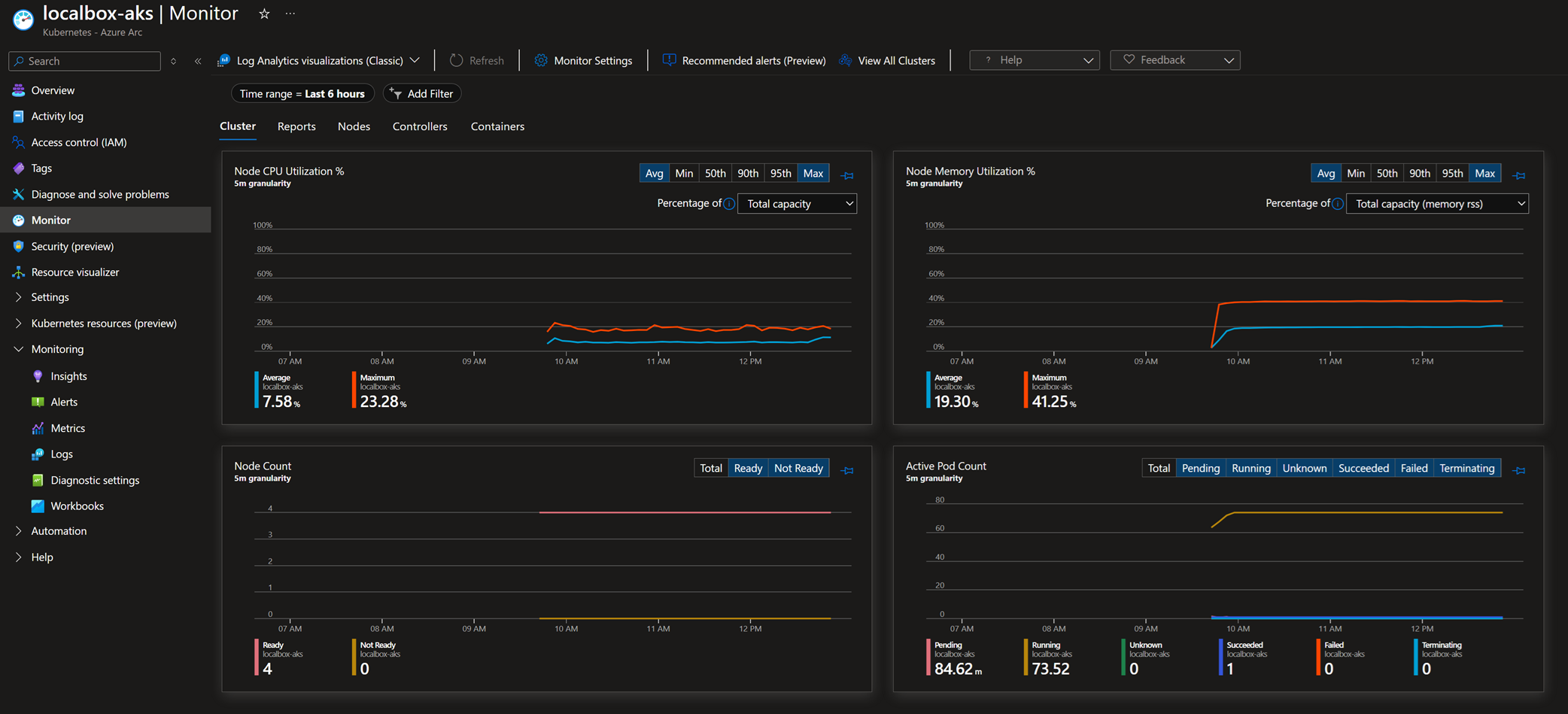Toggle 95th percentile on CPU chart
1568x714 pixels.
780,173
